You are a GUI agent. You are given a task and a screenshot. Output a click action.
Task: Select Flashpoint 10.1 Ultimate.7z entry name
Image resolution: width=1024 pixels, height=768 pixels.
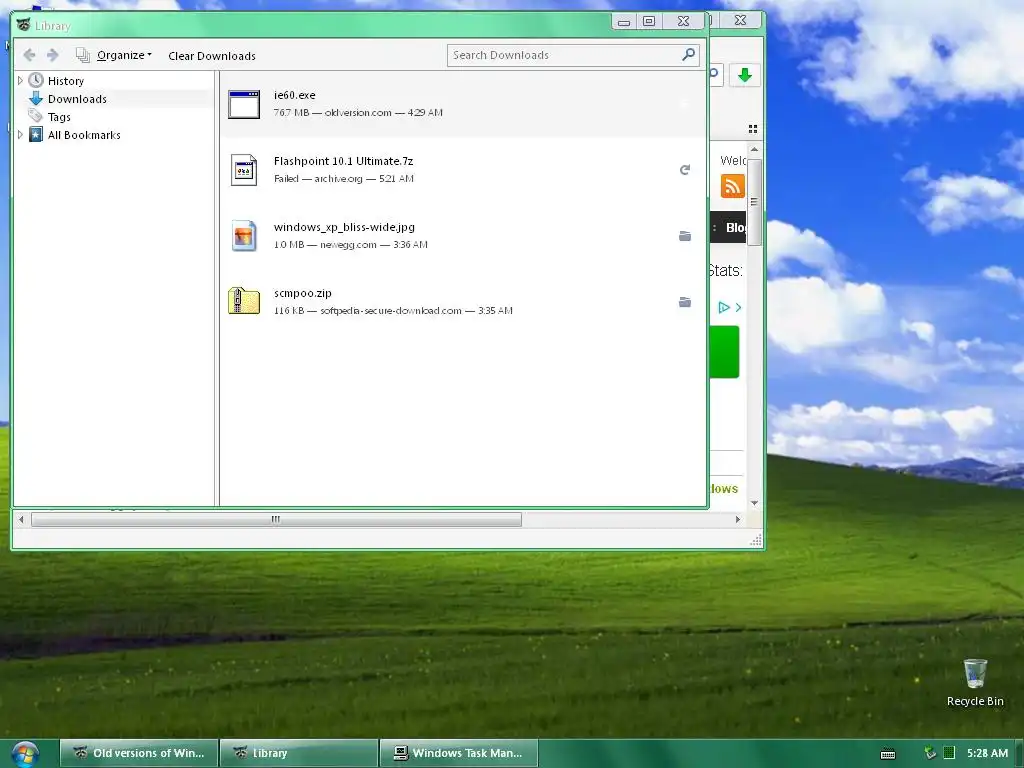tap(344, 161)
